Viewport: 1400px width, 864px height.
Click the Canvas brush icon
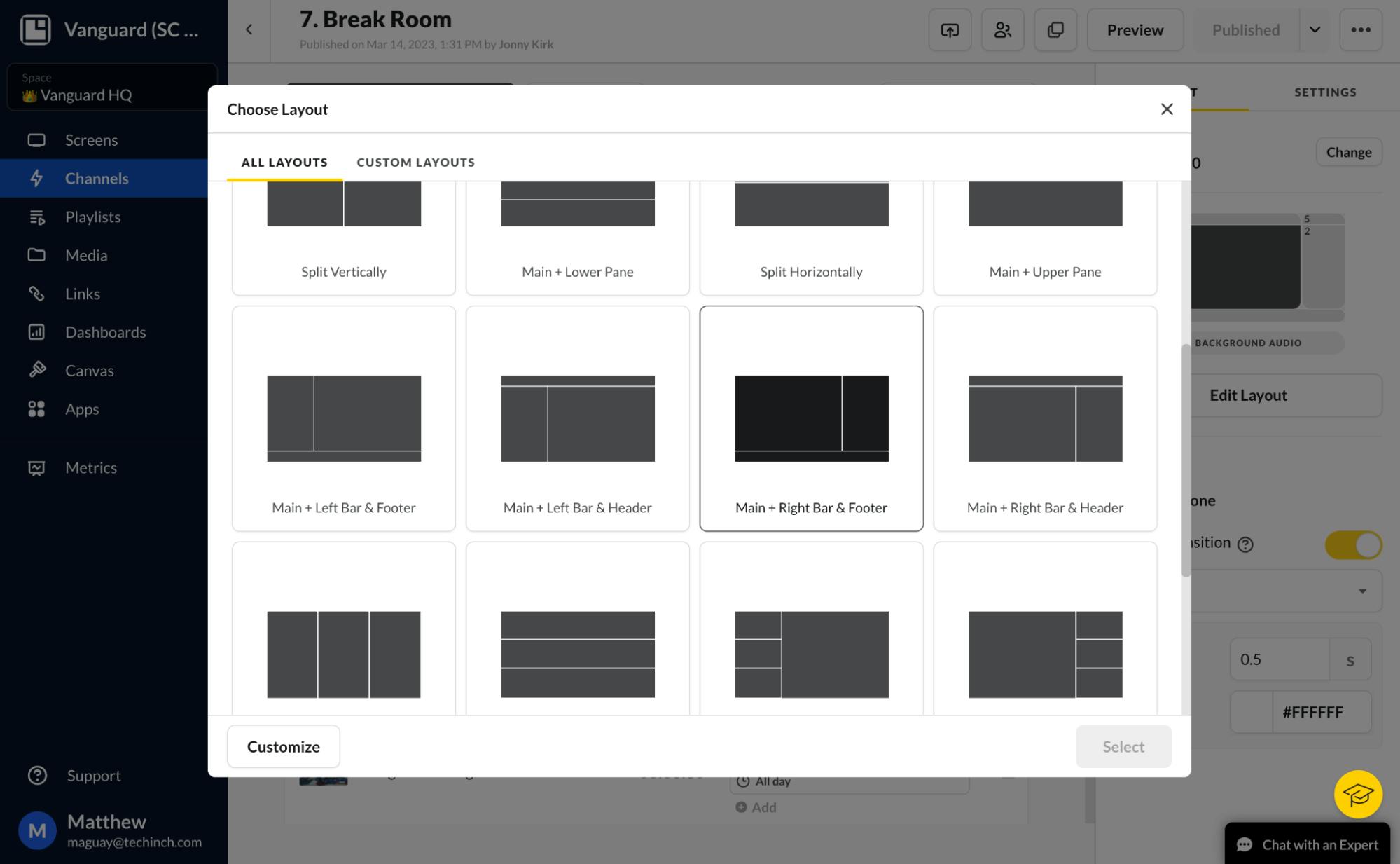36,370
